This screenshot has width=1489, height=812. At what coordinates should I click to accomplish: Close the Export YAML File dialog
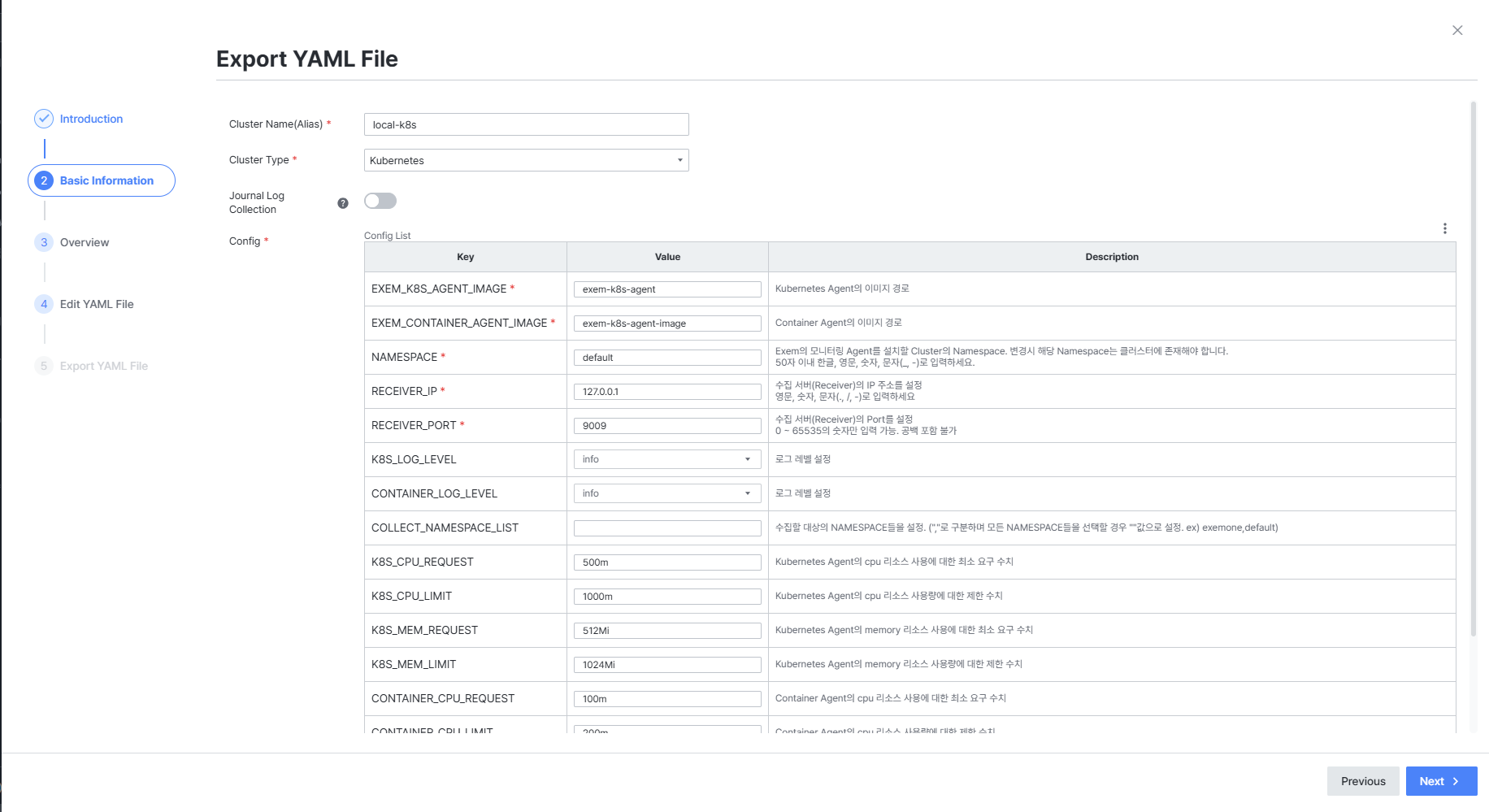pos(1457,30)
